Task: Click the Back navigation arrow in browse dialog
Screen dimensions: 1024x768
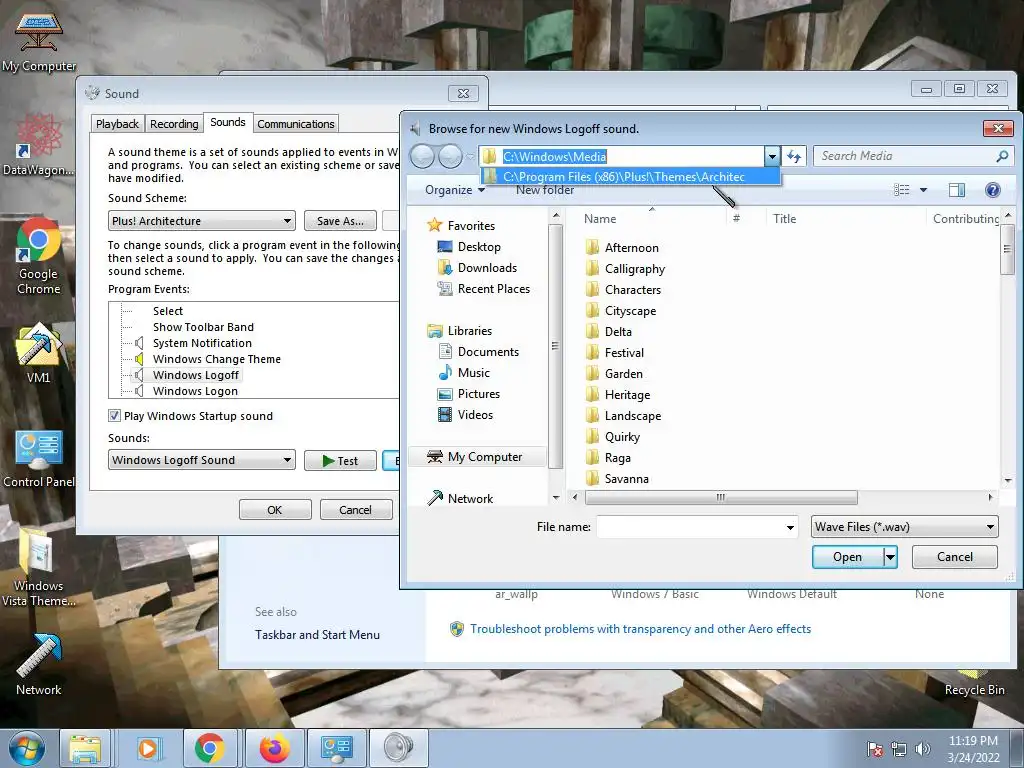Action: [423, 157]
